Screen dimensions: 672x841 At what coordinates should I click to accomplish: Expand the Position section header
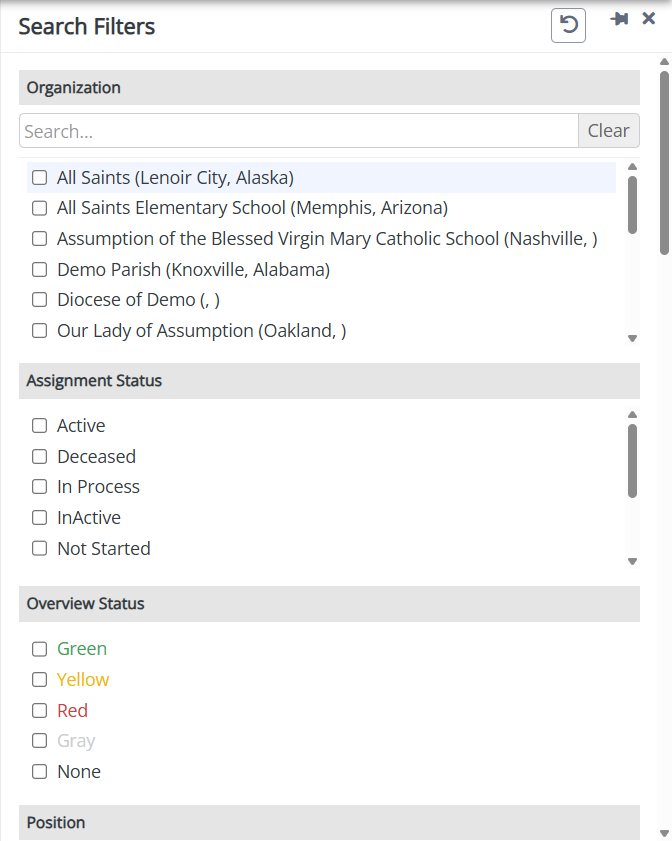329,823
